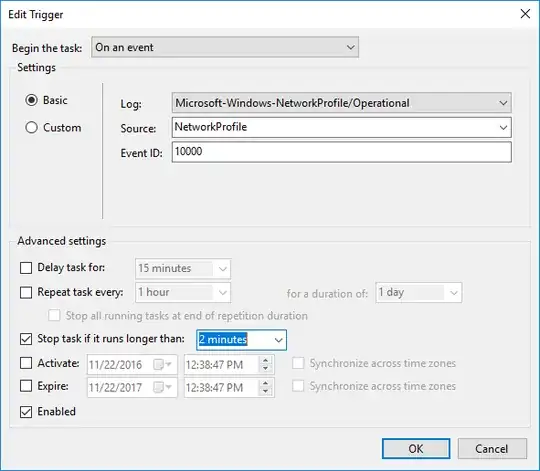Image resolution: width=540 pixels, height=471 pixels.
Task: Click the Event ID field with 10000
Action: pyautogui.click(x=342, y=152)
